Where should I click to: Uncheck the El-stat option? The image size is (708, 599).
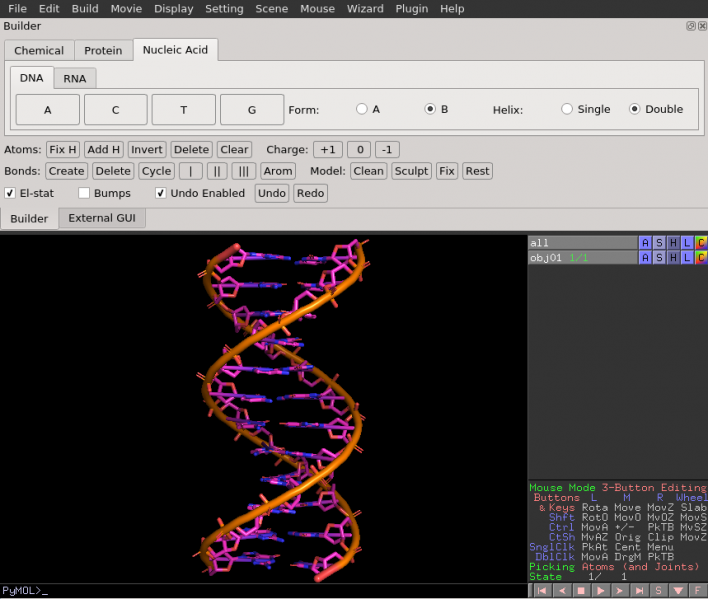coord(10,193)
